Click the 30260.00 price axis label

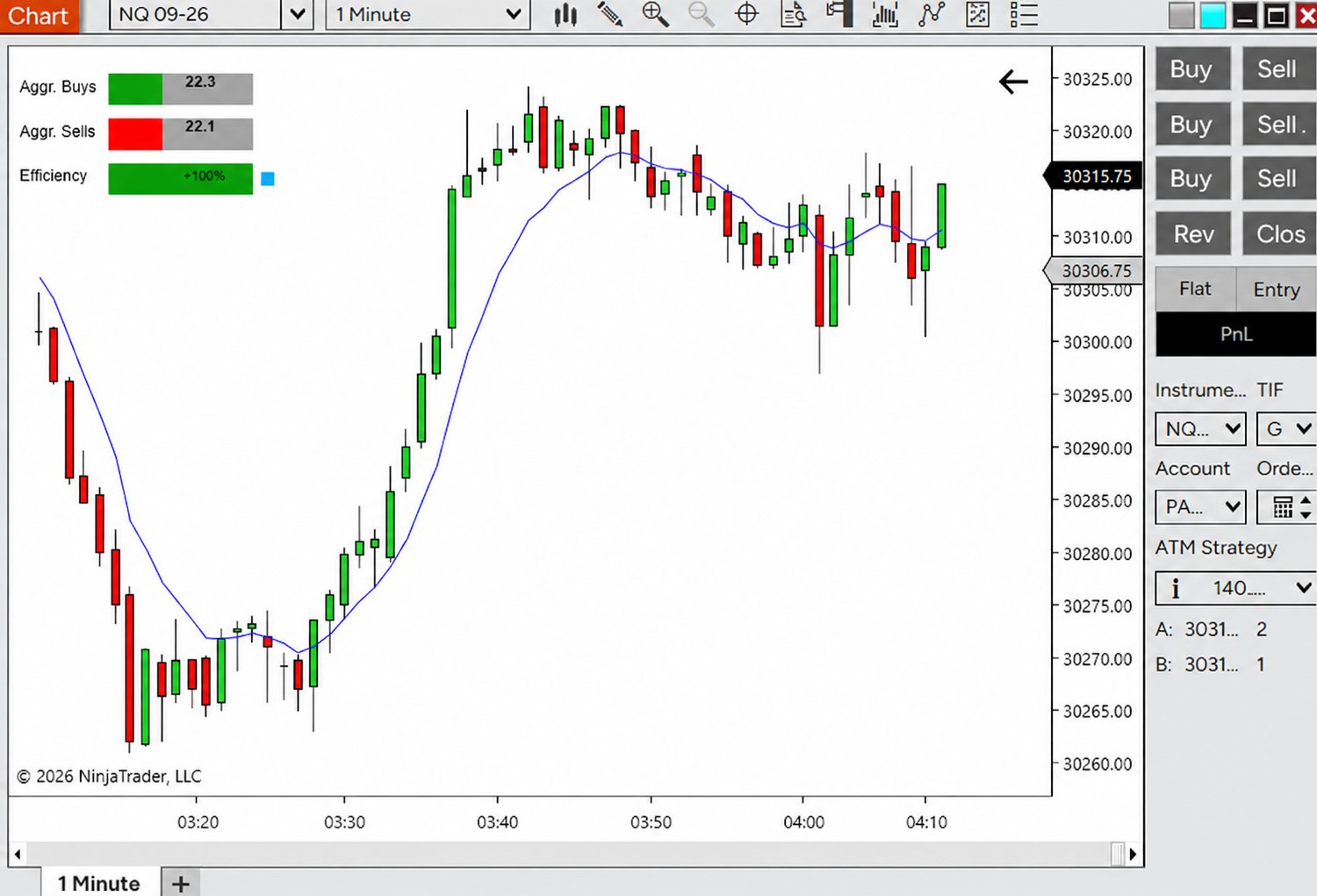(x=1097, y=763)
